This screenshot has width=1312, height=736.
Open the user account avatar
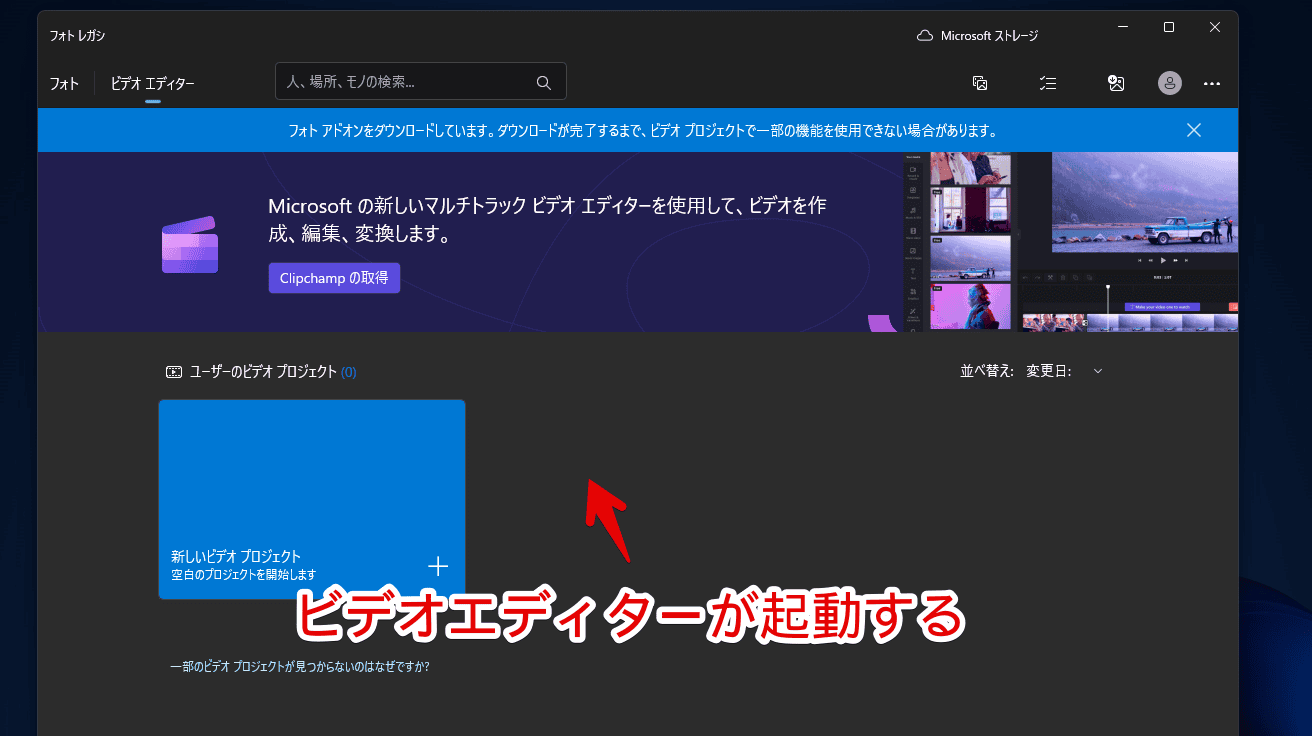(x=1169, y=83)
